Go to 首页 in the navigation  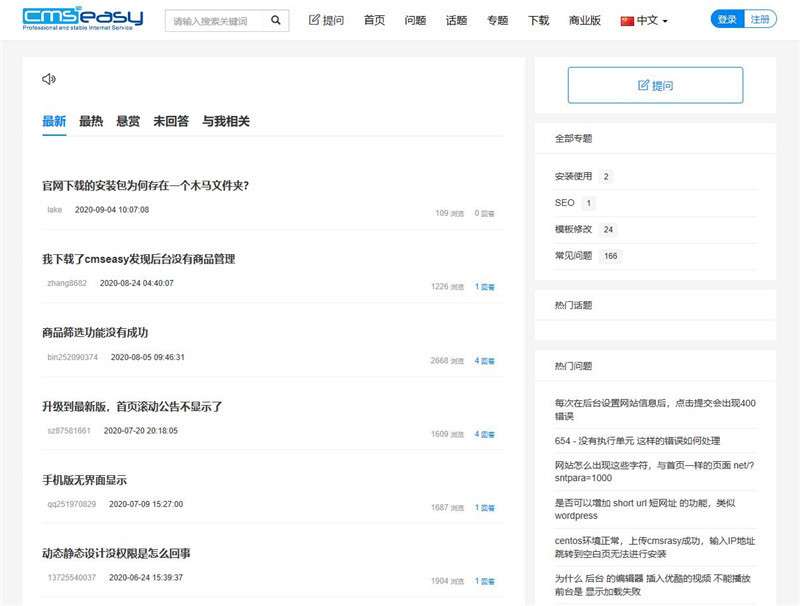pyautogui.click(x=374, y=20)
